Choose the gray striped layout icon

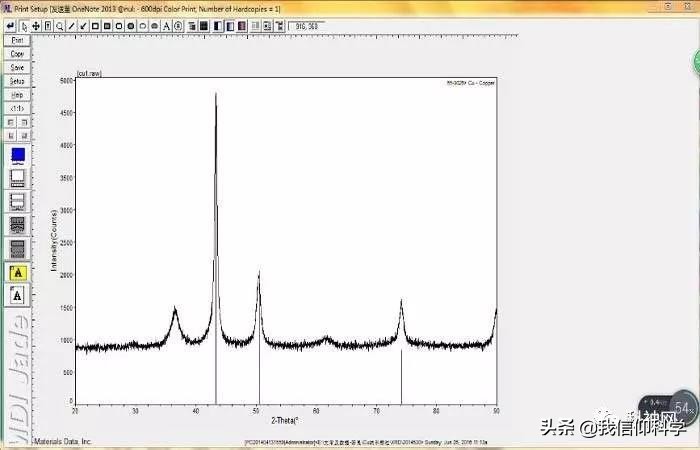tap(18, 249)
